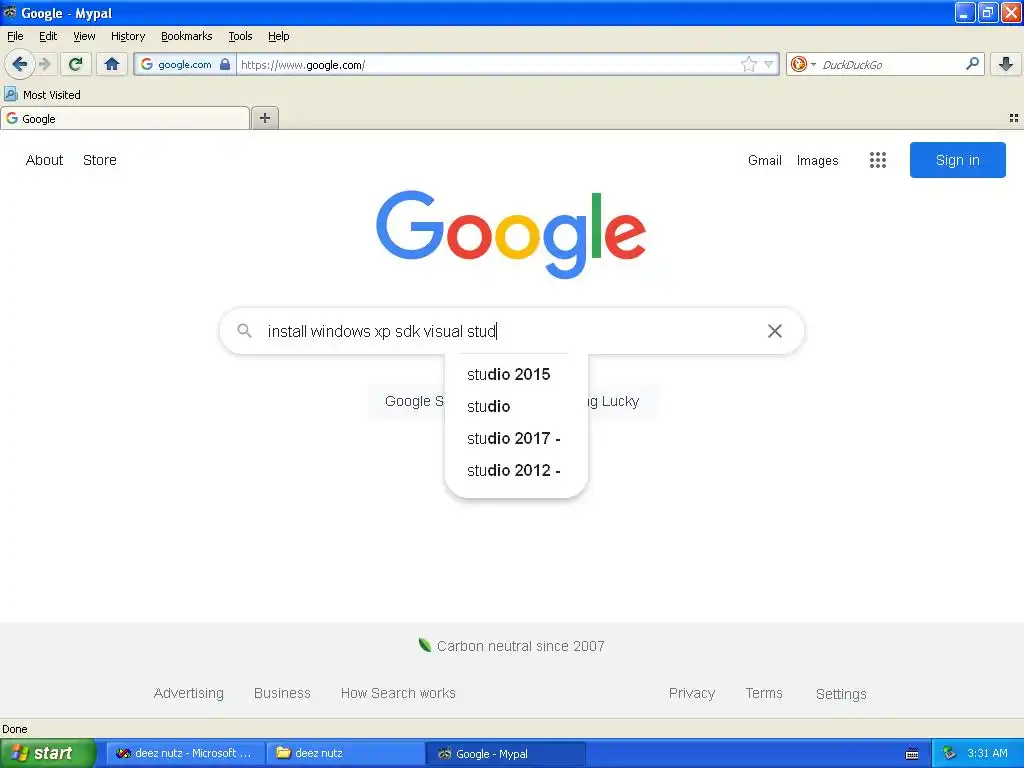The height and width of the screenshot is (768, 1024).
Task: Open the DuckDuckGo search engine selector
Action: click(803, 64)
